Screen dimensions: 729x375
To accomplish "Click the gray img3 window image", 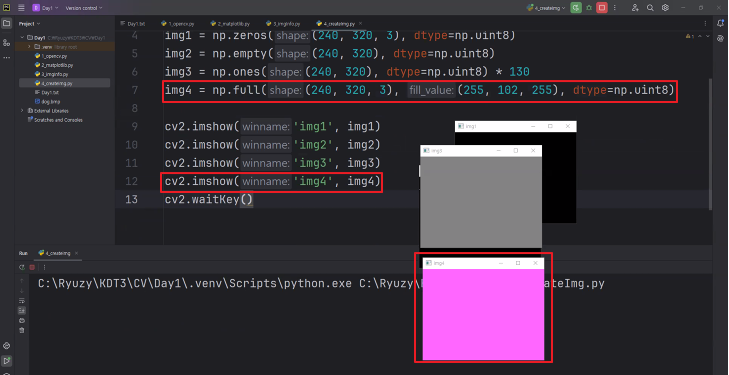I will pos(481,202).
